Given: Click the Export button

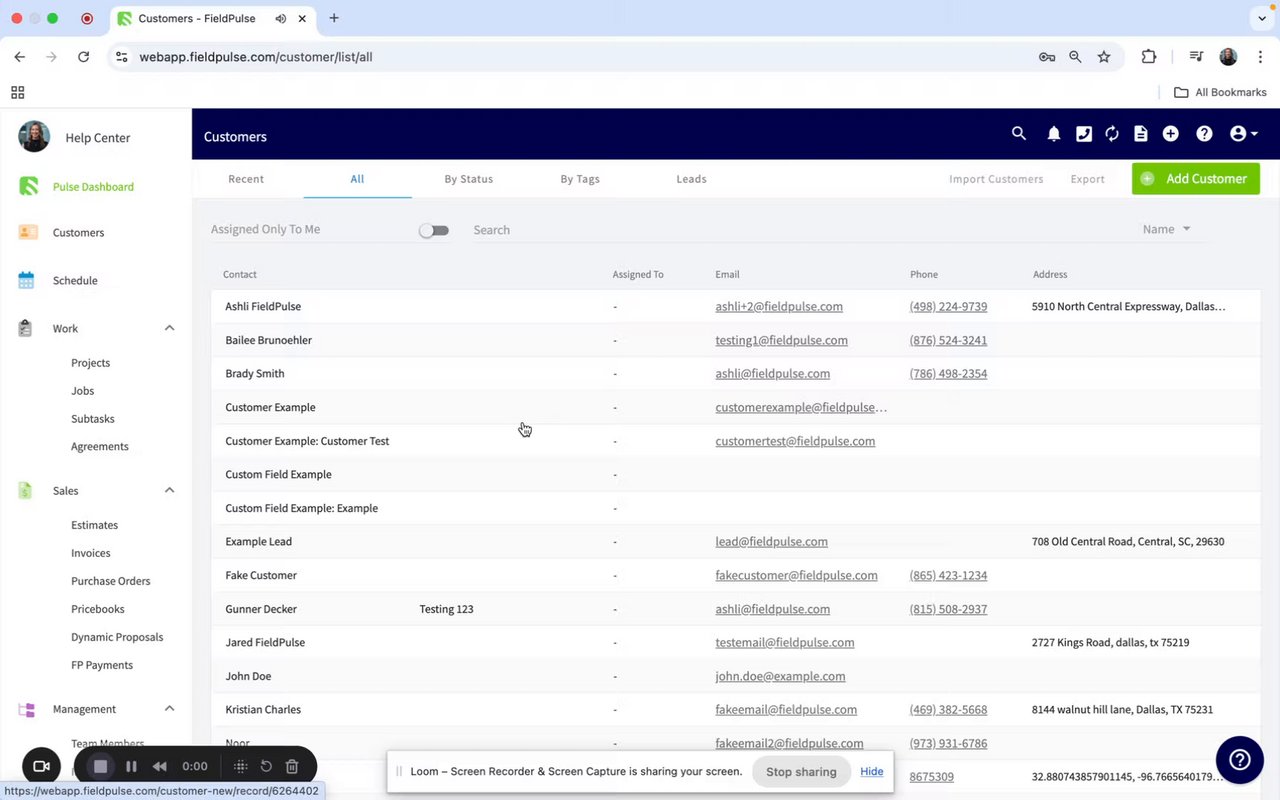Looking at the screenshot, I should click(x=1087, y=179).
